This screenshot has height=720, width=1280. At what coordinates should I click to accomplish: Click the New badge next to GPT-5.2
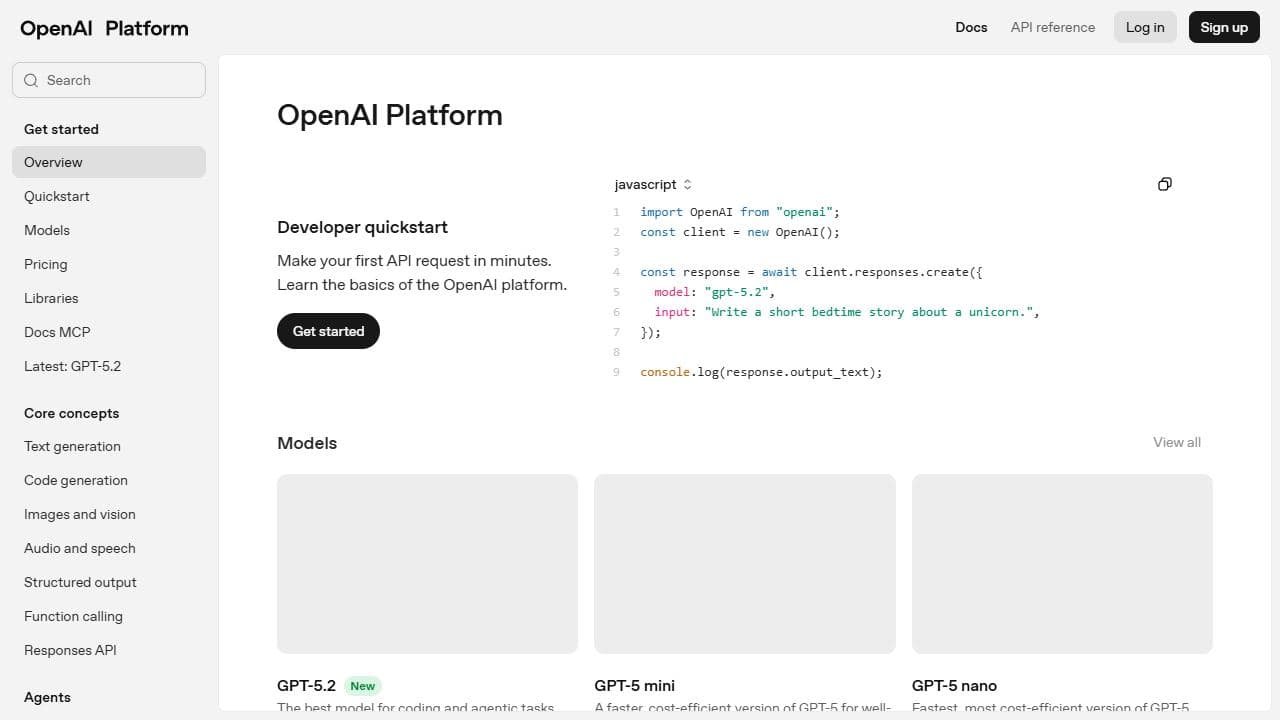click(362, 685)
